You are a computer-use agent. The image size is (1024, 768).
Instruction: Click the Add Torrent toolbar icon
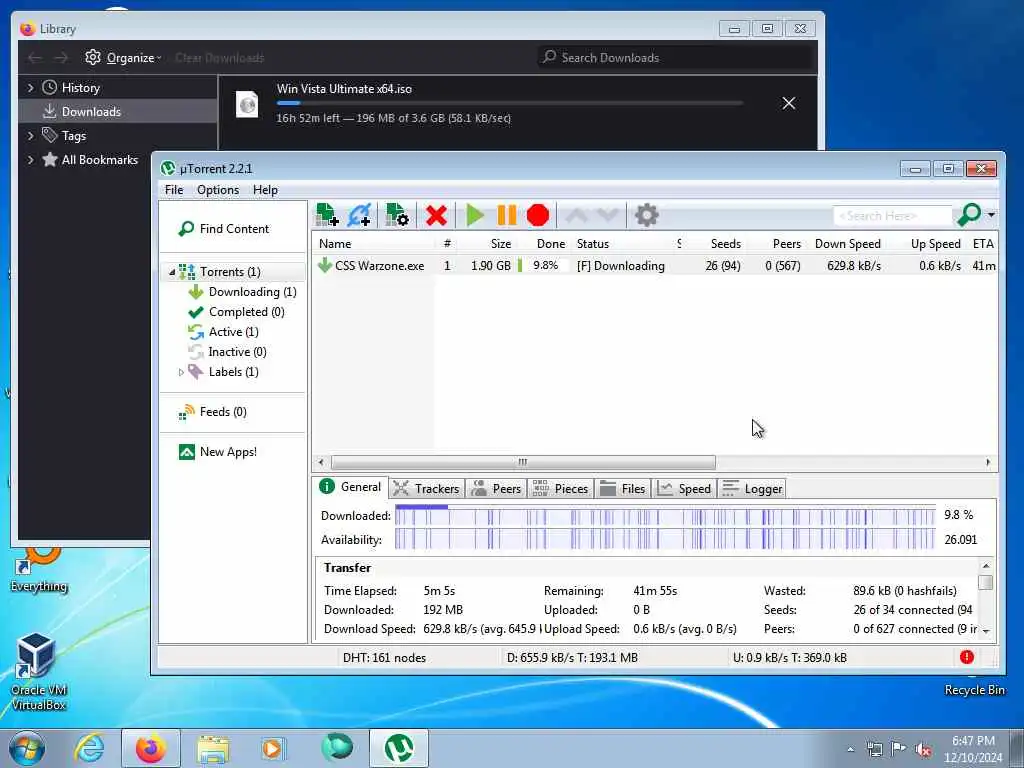pos(327,215)
